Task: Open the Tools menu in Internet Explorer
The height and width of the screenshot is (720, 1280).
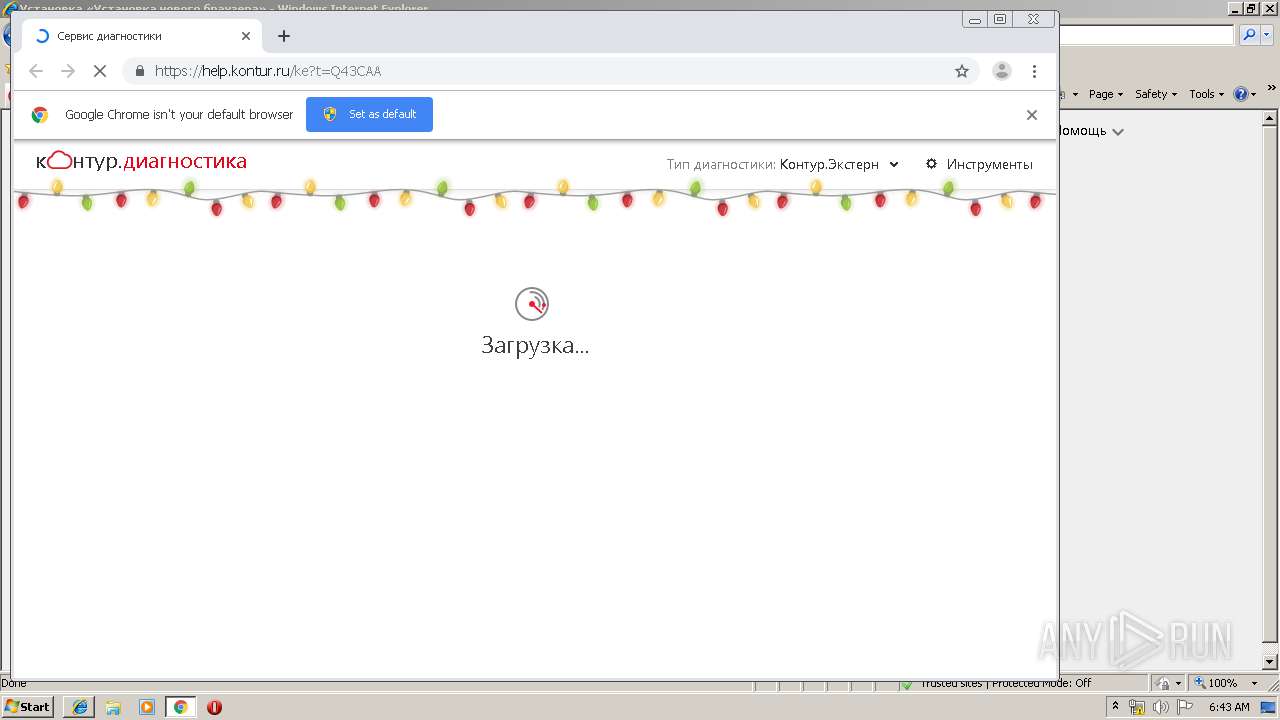Action: point(1206,94)
